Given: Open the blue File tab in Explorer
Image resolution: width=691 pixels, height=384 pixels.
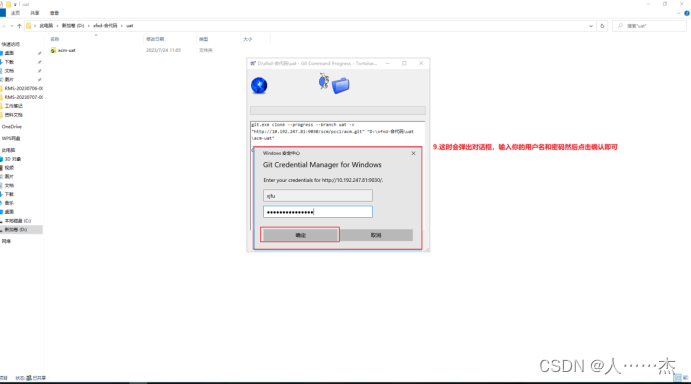Looking at the screenshot, I should 3,13.
